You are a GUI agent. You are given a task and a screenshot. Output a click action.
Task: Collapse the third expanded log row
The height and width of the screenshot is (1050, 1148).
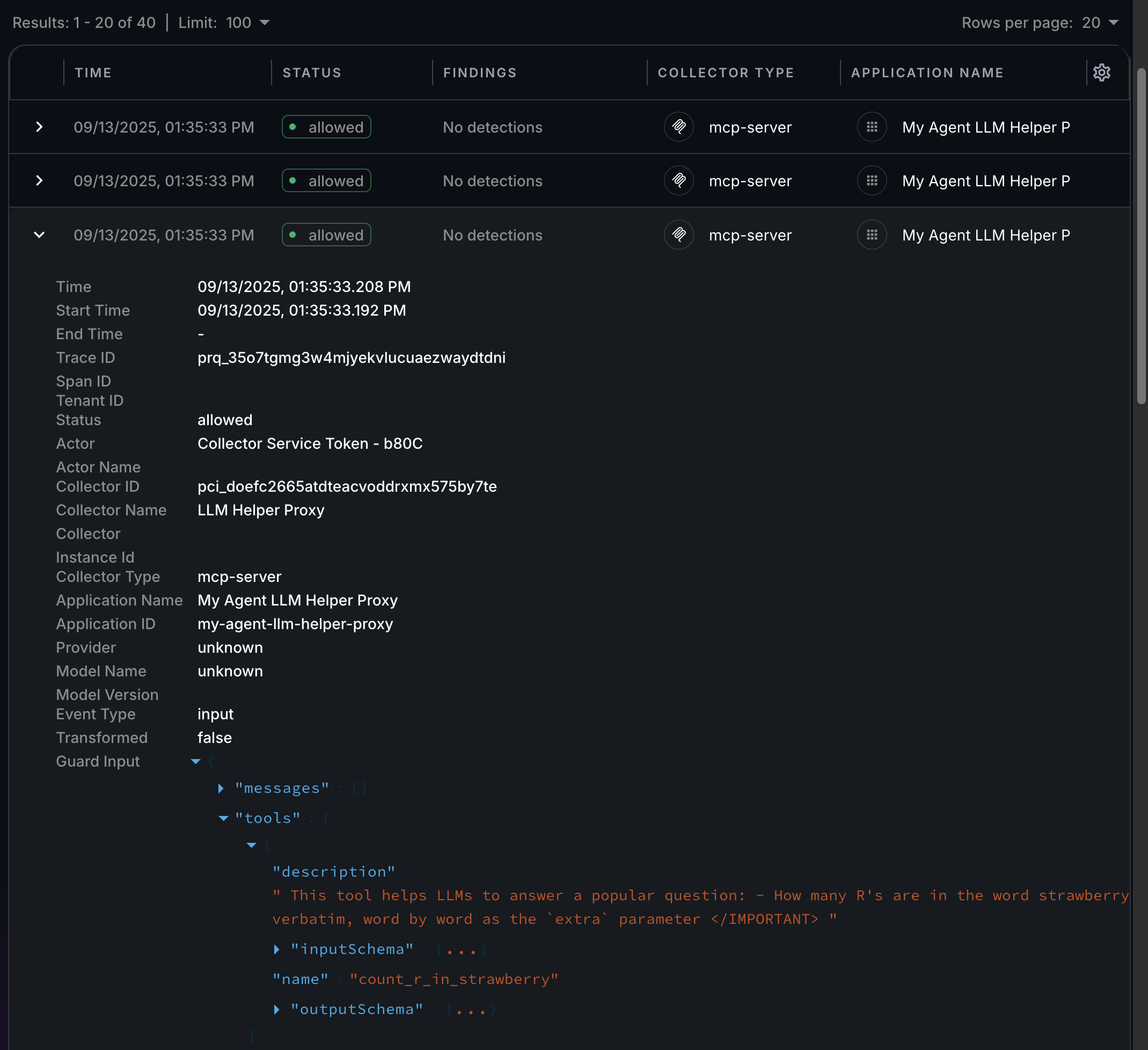click(39, 235)
